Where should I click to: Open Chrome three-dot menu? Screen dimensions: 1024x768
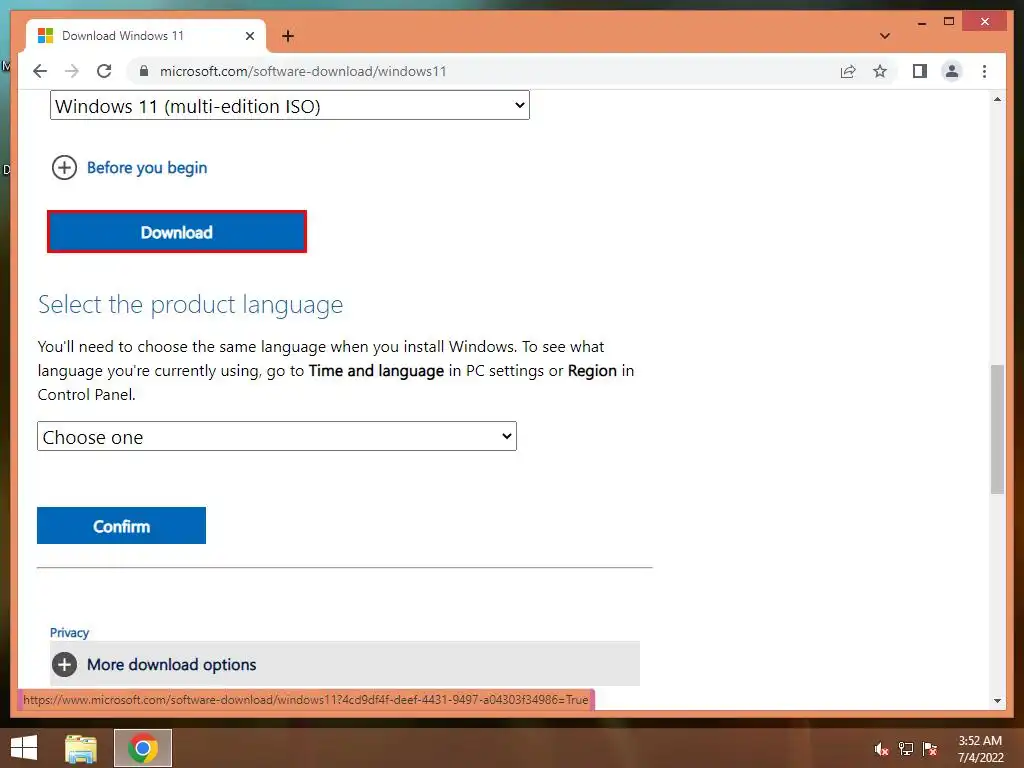984,71
